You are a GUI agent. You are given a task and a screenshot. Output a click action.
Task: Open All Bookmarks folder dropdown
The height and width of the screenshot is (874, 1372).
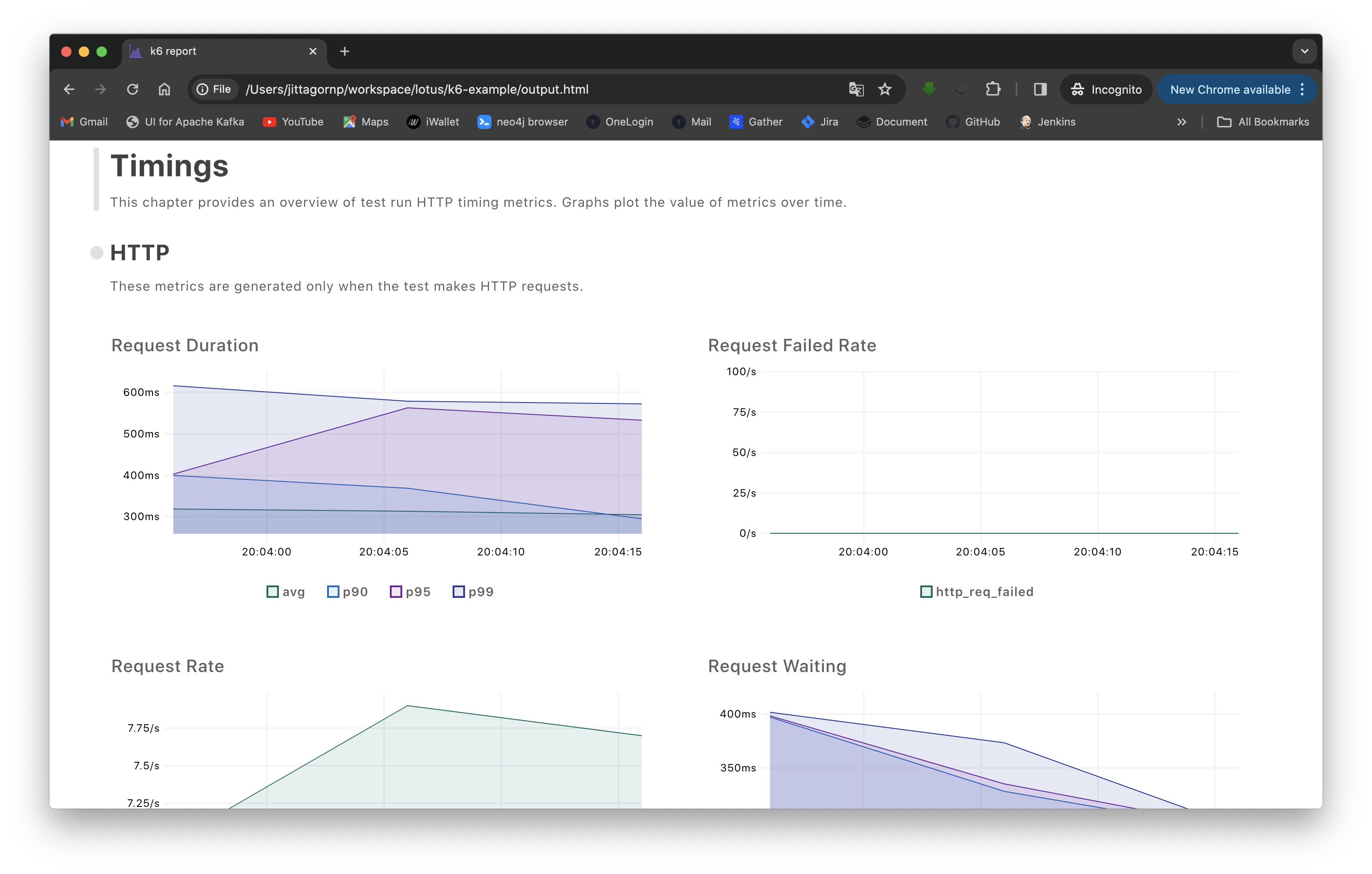click(1263, 121)
